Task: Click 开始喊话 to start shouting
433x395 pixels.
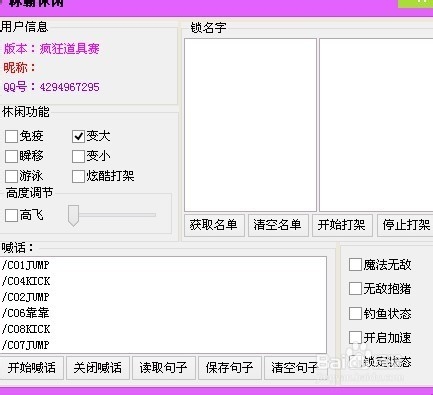Action: (x=32, y=368)
